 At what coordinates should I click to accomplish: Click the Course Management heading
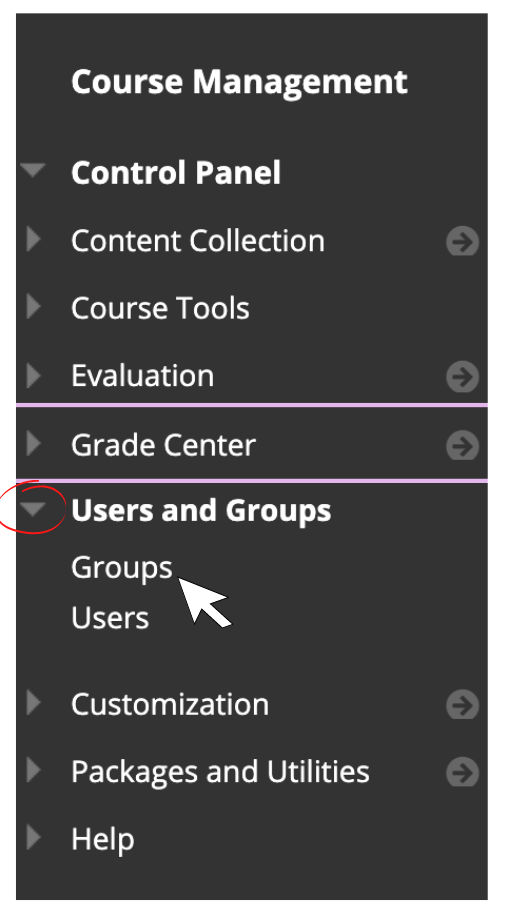pos(239,82)
